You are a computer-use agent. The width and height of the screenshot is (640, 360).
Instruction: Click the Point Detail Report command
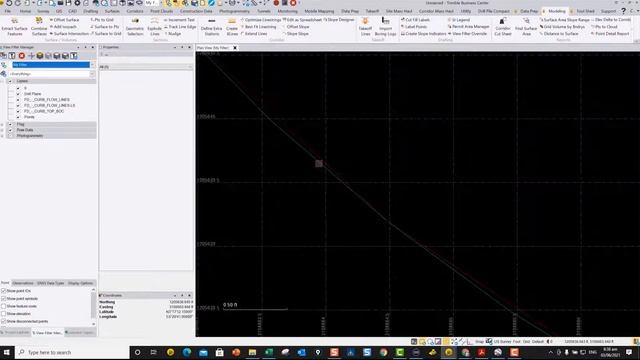coord(610,33)
